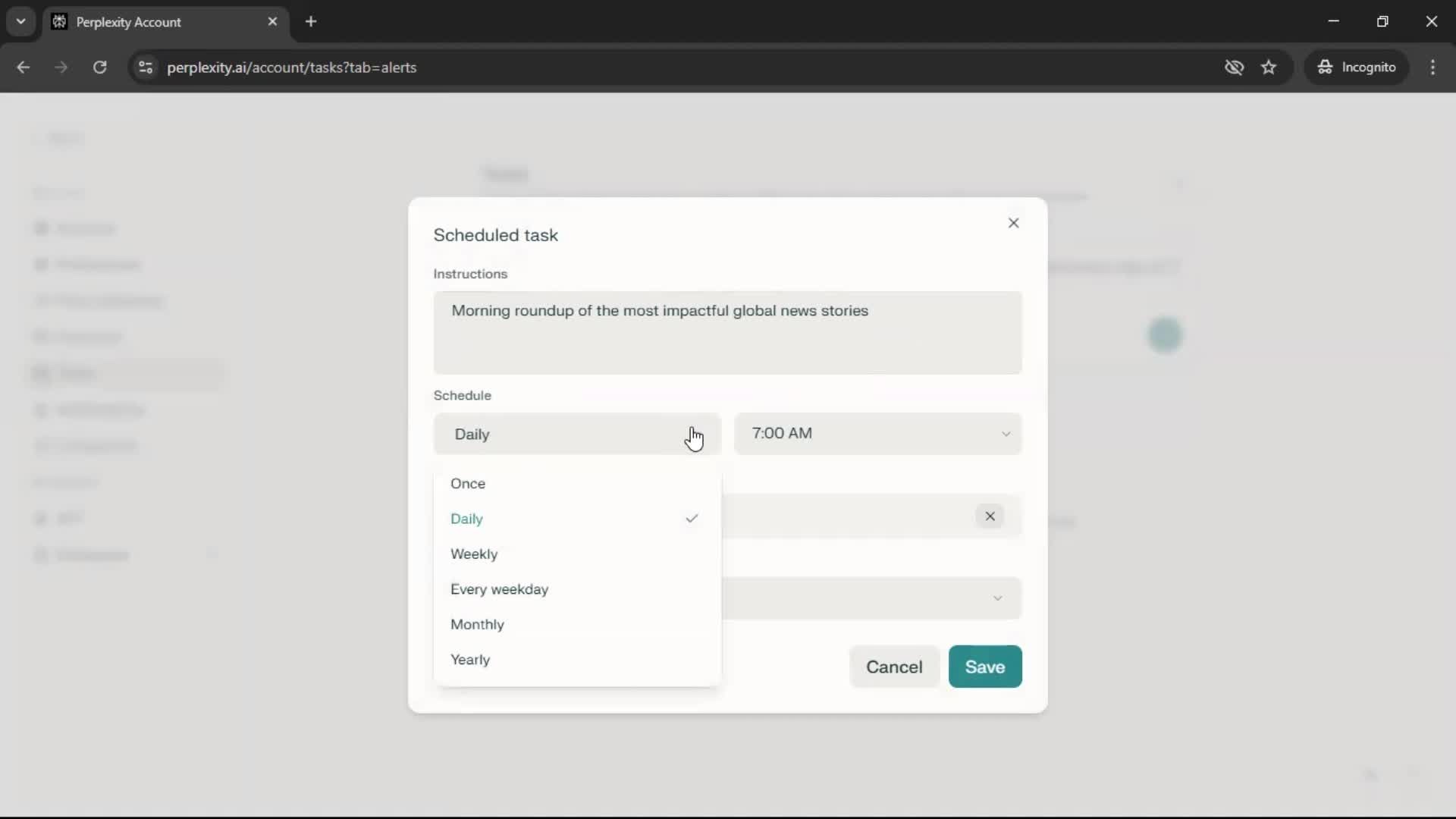This screenshot has width=1456, height=819.
Task: Choose Every weekday from the list
Action: 499,589
